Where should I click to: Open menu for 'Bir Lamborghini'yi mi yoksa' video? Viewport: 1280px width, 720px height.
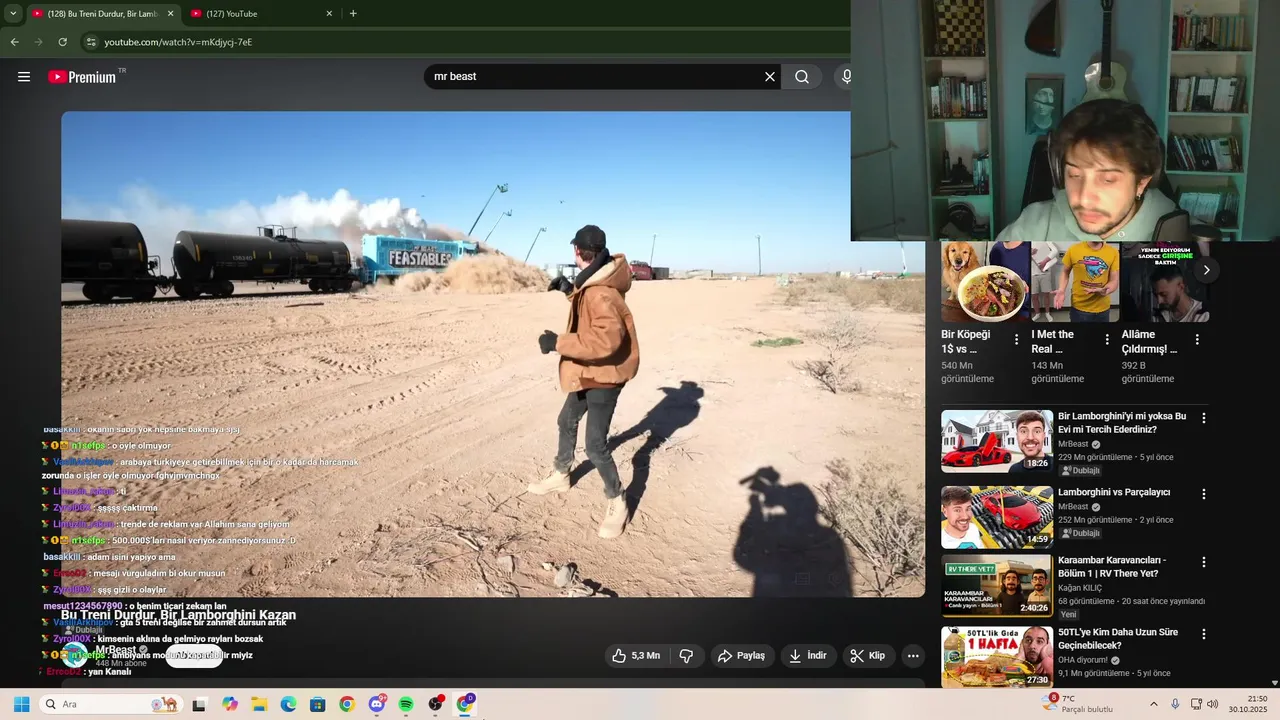(x=1203, y=418)
